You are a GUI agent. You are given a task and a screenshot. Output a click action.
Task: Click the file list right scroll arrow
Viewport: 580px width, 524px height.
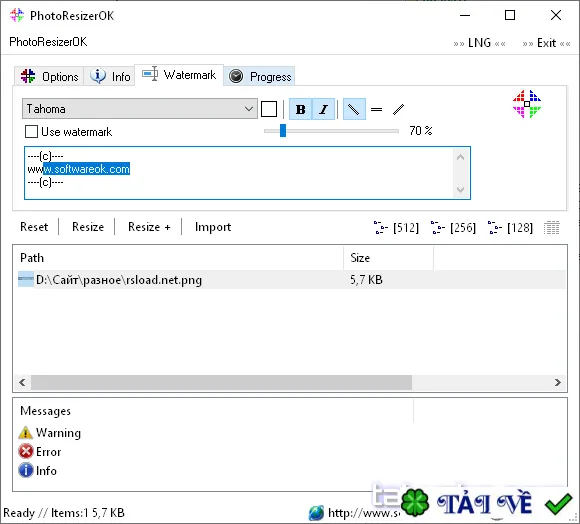coord(558,382)
